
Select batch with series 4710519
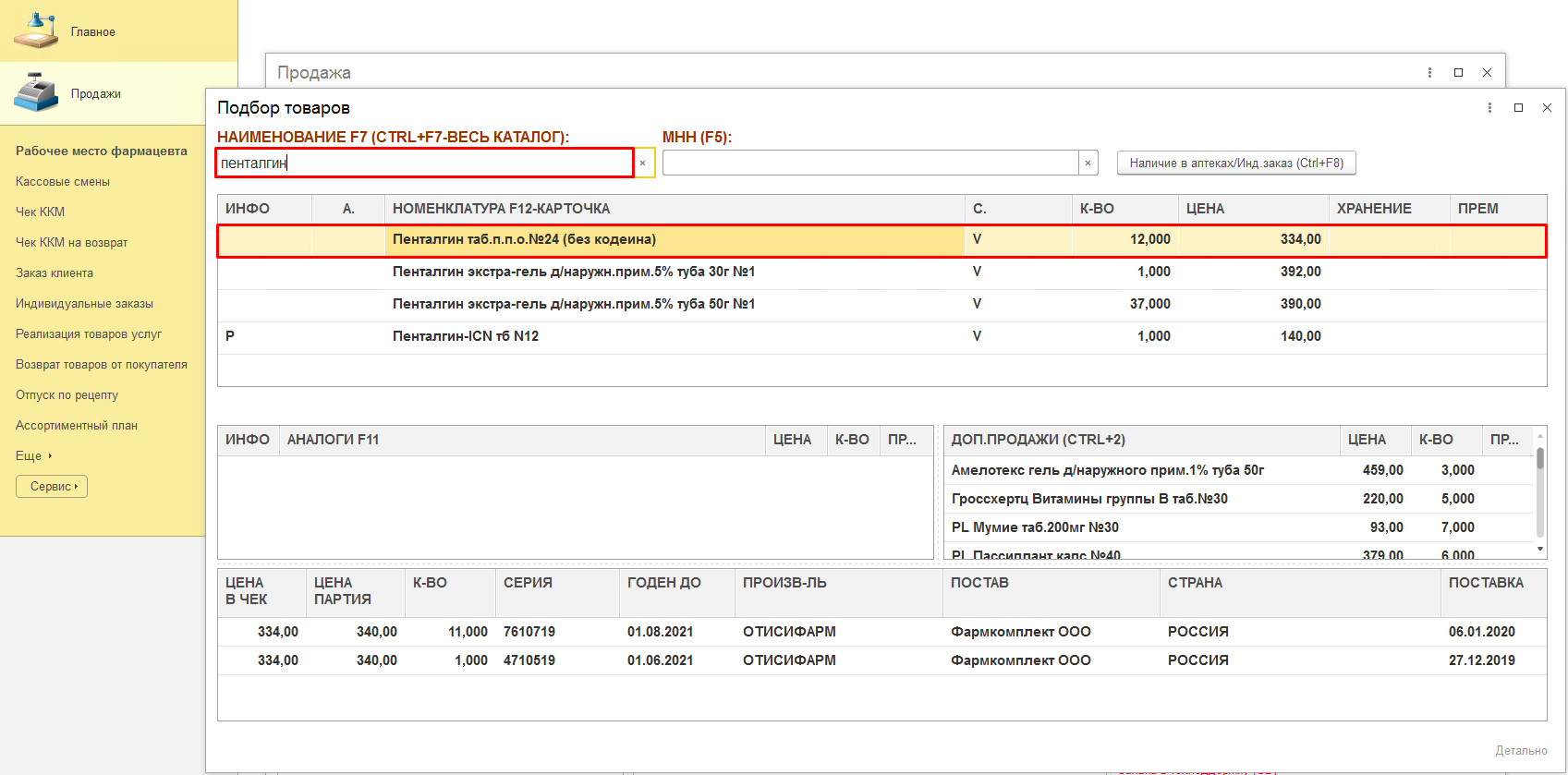529,660
